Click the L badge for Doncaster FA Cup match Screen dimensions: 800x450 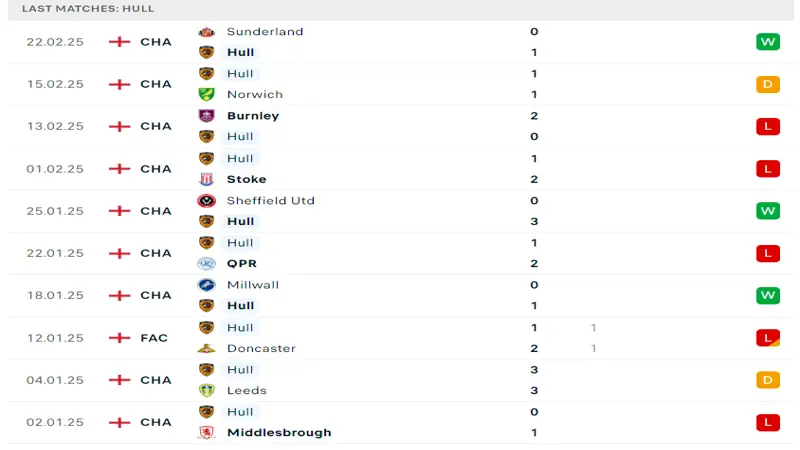[768, 338]
